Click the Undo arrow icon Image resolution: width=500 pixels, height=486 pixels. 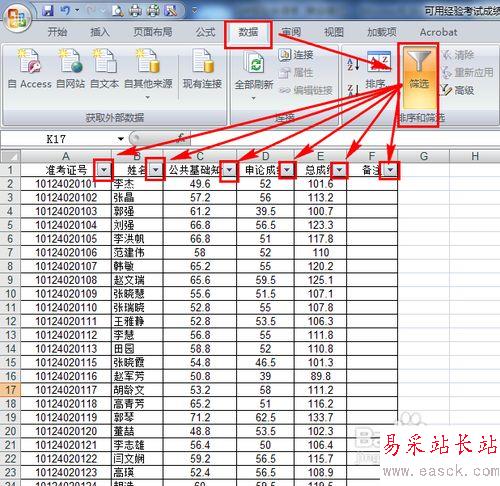point(65,11)
